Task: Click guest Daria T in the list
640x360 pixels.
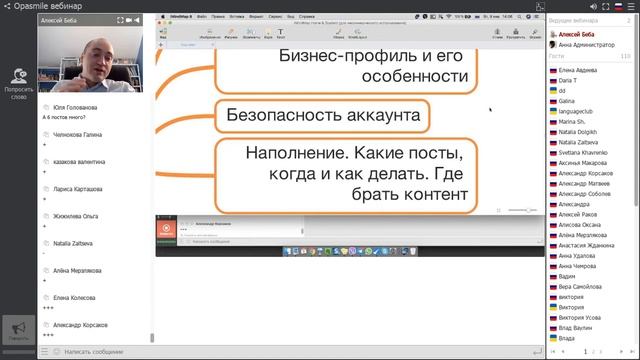Action: (567, 80)
